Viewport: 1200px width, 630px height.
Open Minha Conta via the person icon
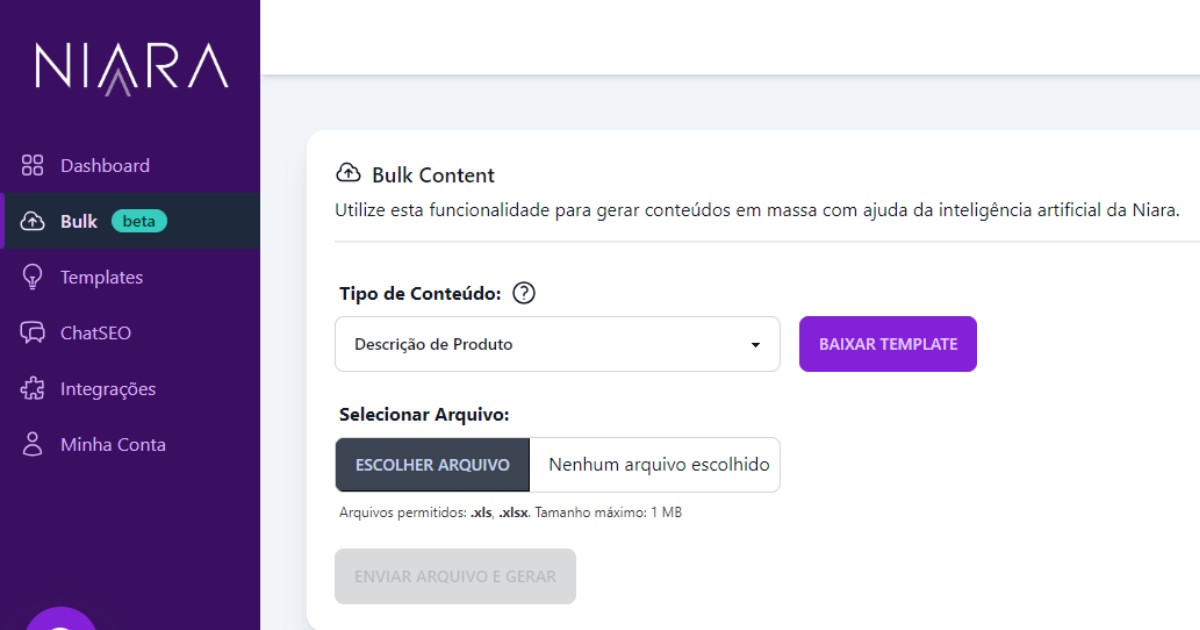coord(31,444)
